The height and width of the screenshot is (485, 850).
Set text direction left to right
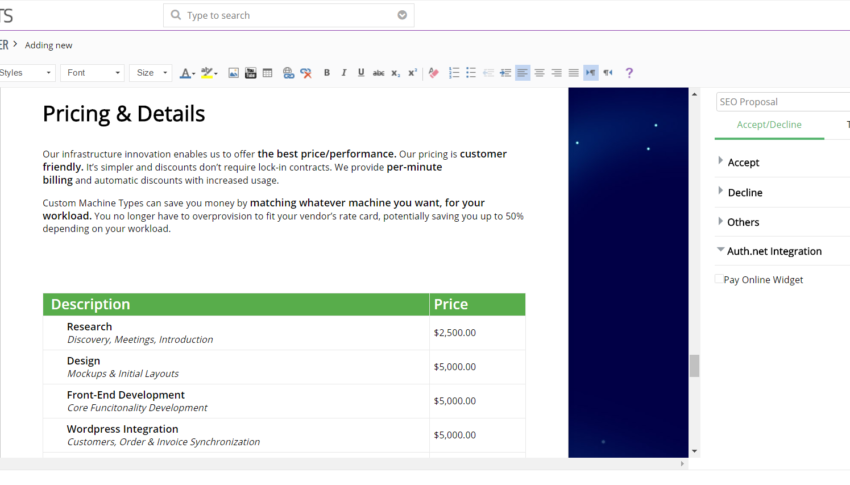pyautogui.click(x=591, y=73)
